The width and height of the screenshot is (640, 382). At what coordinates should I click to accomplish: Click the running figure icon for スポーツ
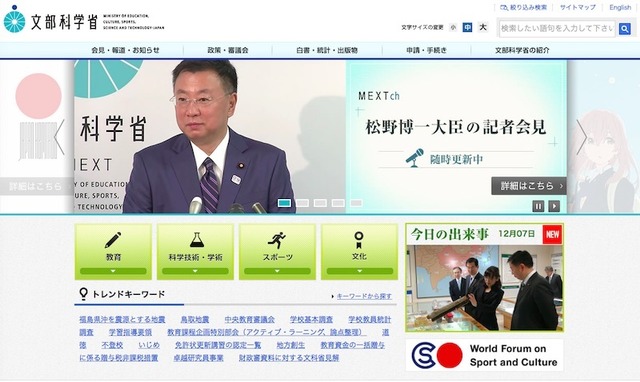[277, 240]
